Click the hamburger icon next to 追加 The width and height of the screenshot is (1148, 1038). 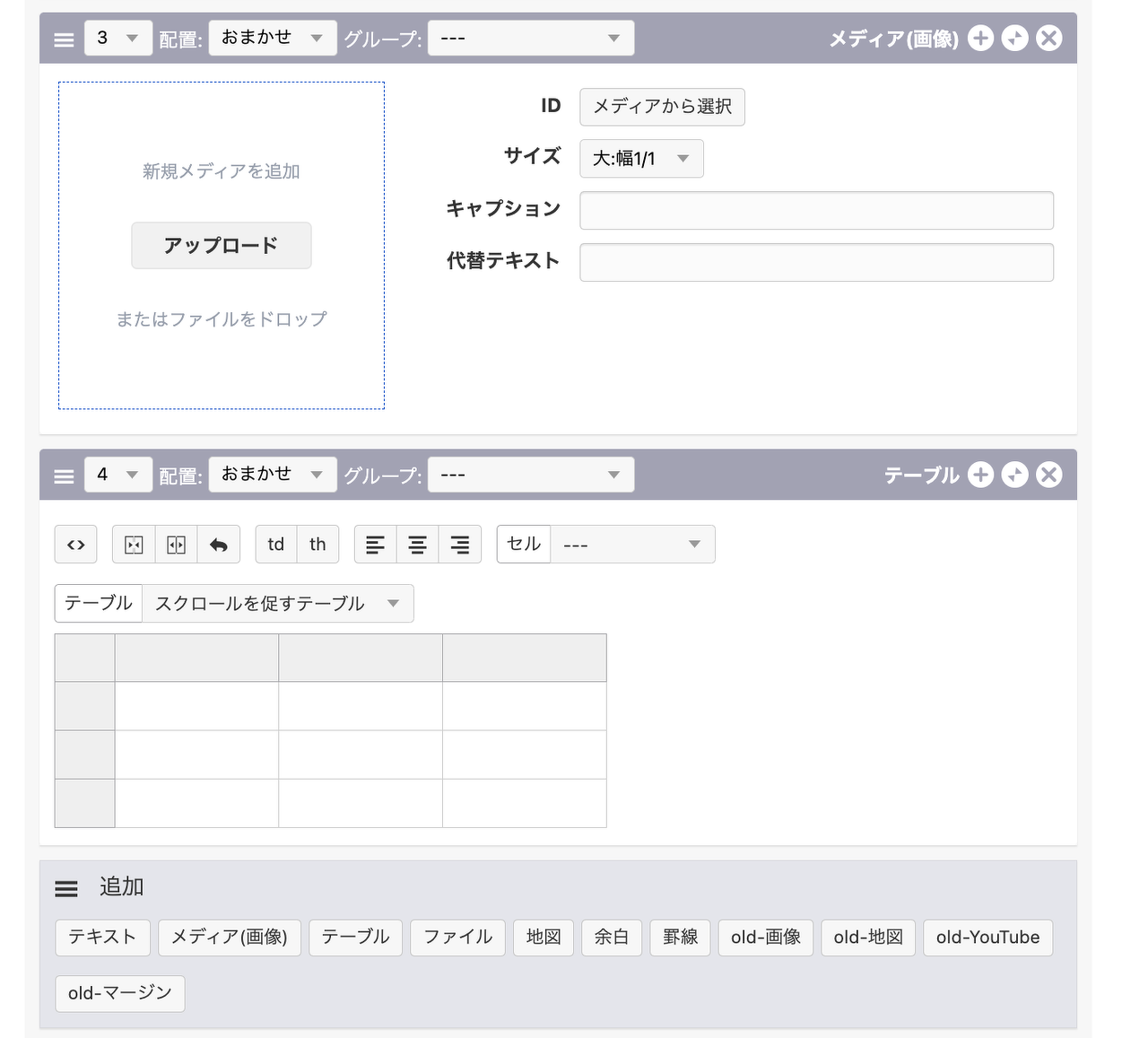pos(66,888)
